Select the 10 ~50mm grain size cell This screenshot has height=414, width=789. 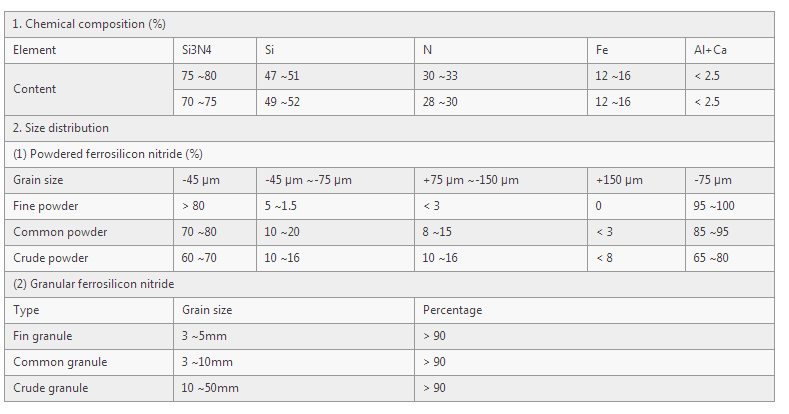294,388
